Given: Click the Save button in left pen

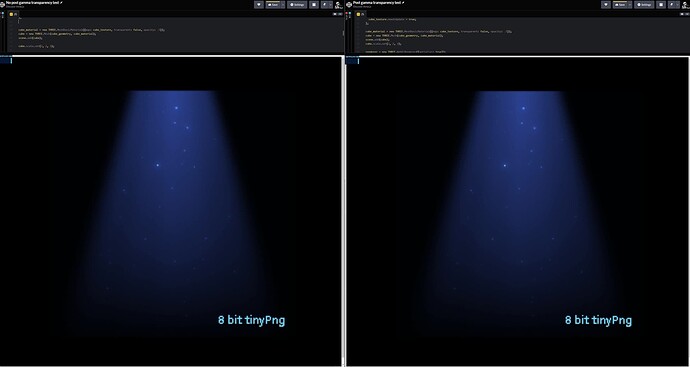Looking at the screenshot, I should 273,4.
